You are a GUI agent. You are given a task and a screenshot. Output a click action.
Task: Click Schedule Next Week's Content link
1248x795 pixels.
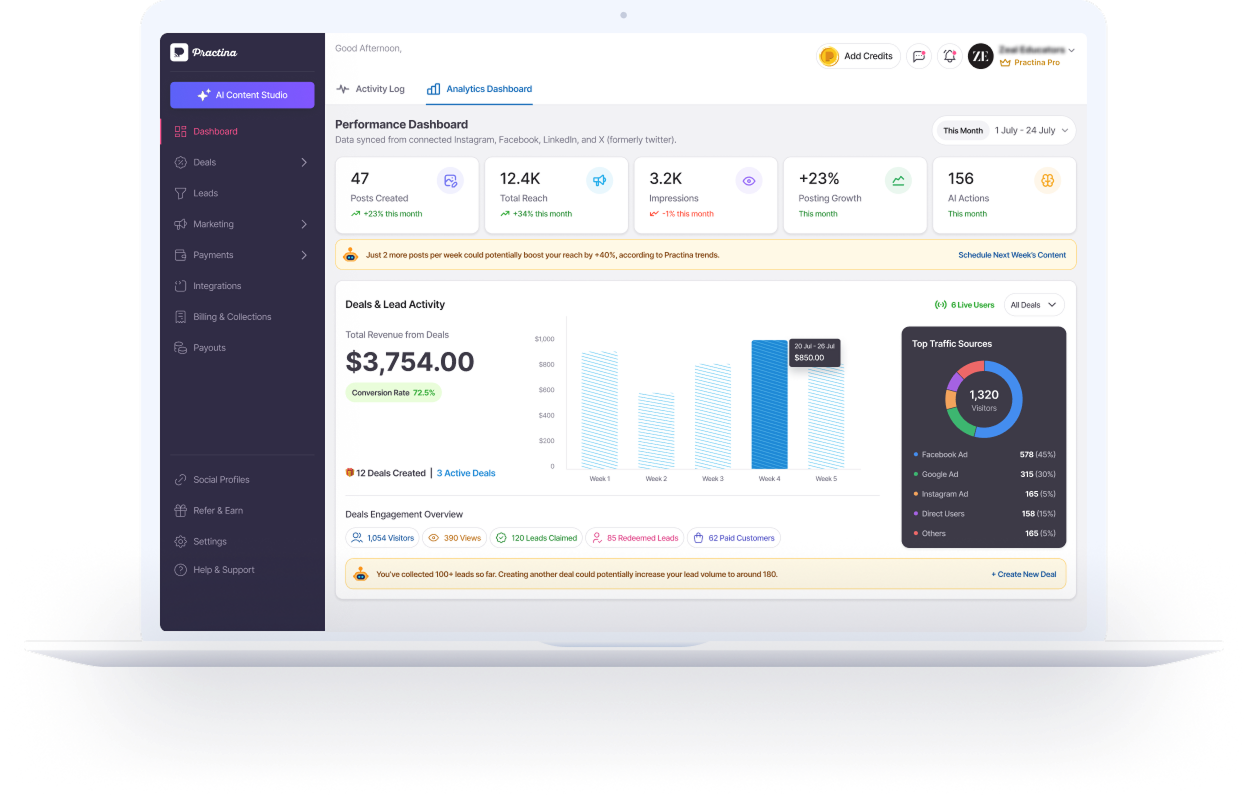tap(1011, 255)
